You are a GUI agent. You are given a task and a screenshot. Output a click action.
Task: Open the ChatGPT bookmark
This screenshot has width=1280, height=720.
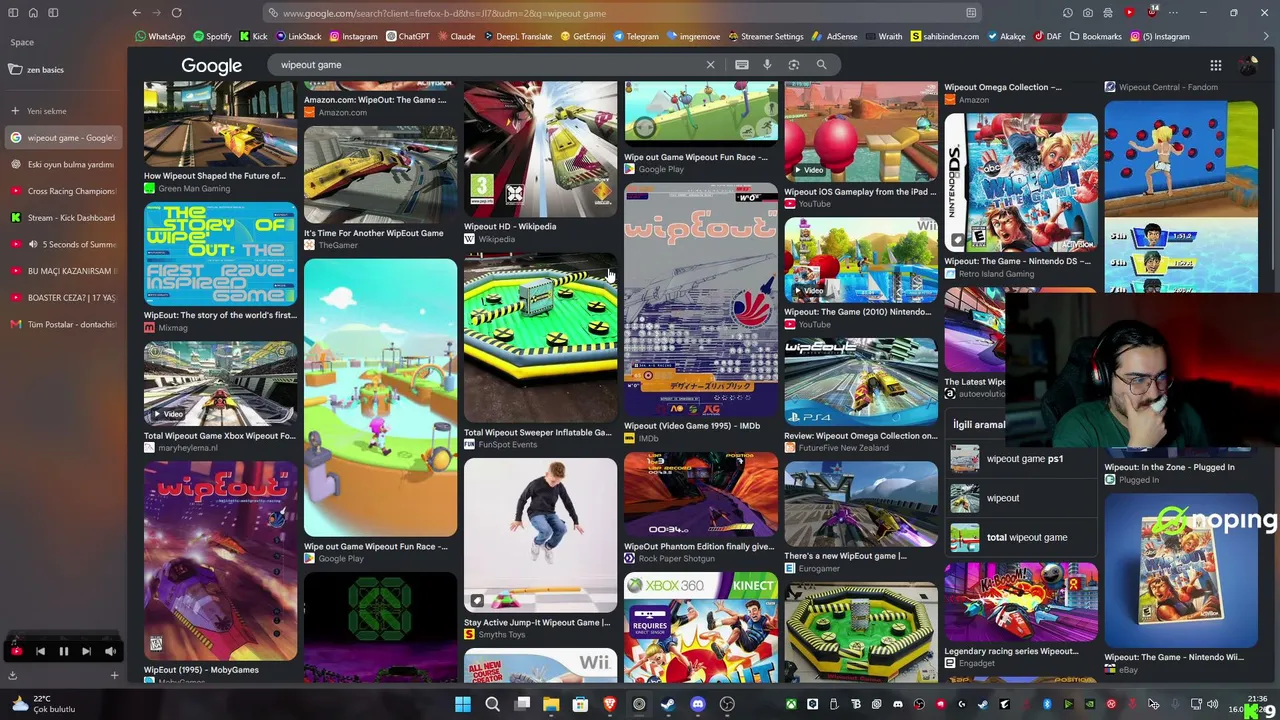pos(407,37)
